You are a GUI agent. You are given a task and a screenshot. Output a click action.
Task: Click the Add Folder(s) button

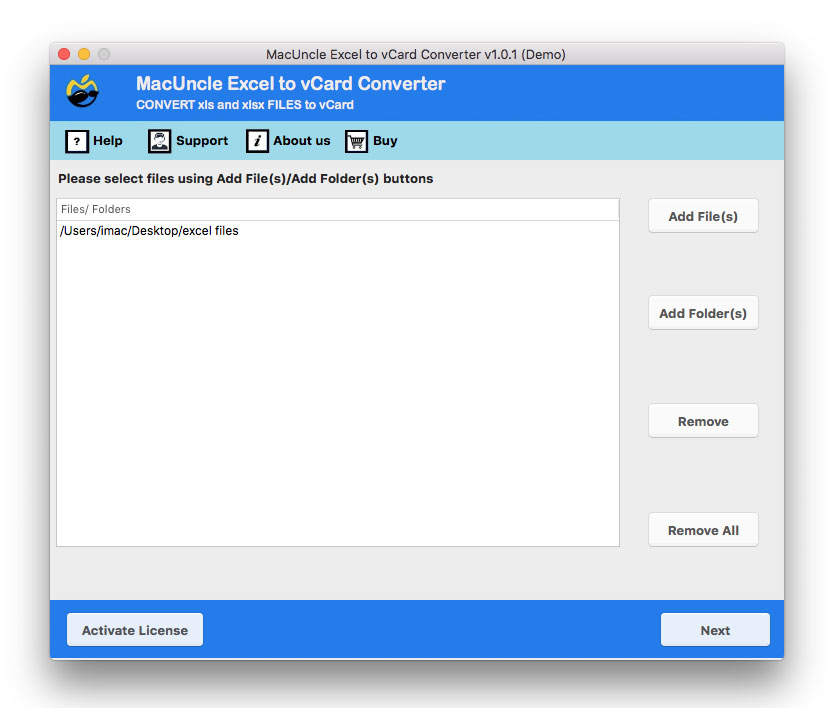[703, 313]
